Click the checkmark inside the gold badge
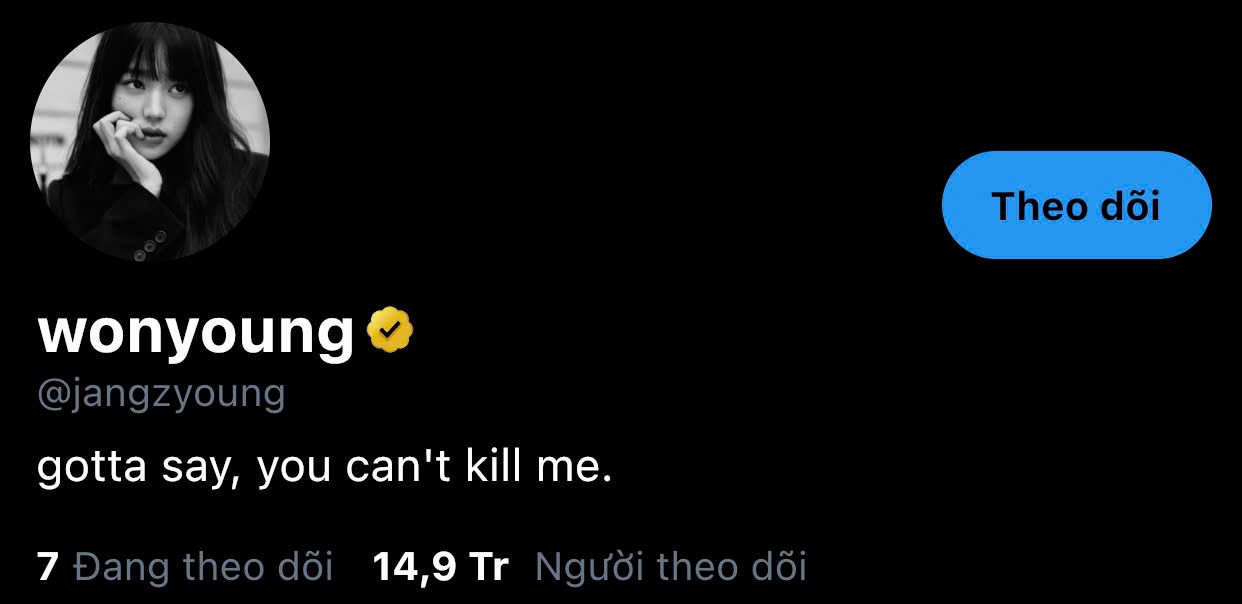Image resolution: width=1242 pixels, height=604 pixels. pyautogui.click(x=391, y=332)
